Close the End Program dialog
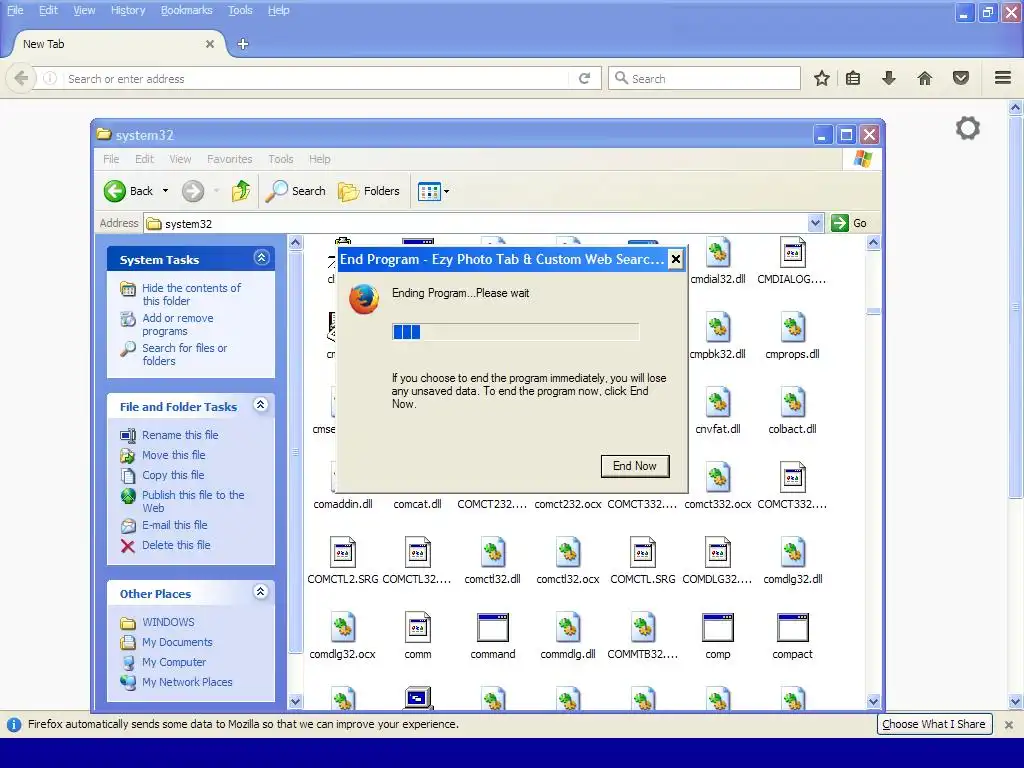 676,259
